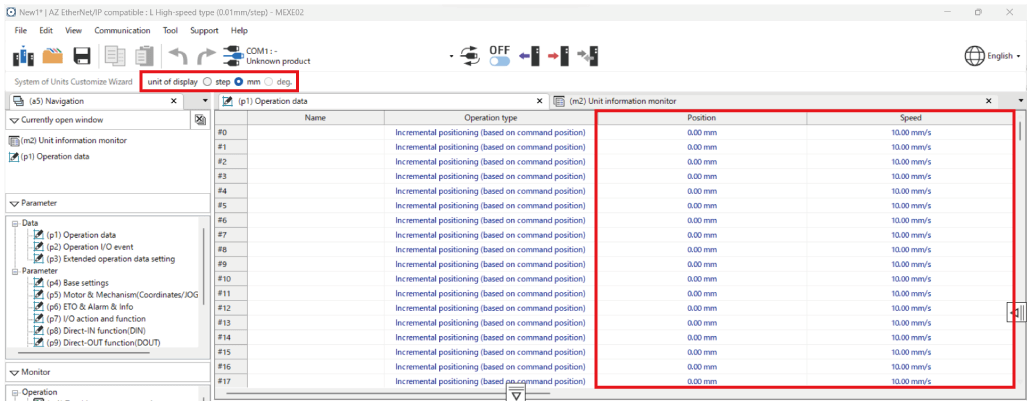This screenshot has width=1032, height=405.
Task: Click the operation data table vertical scrollbar
Action: pos(1020,130)
